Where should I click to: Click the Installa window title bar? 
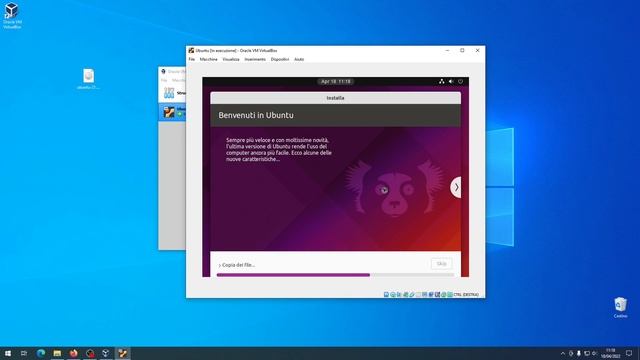tap(336, 98)
